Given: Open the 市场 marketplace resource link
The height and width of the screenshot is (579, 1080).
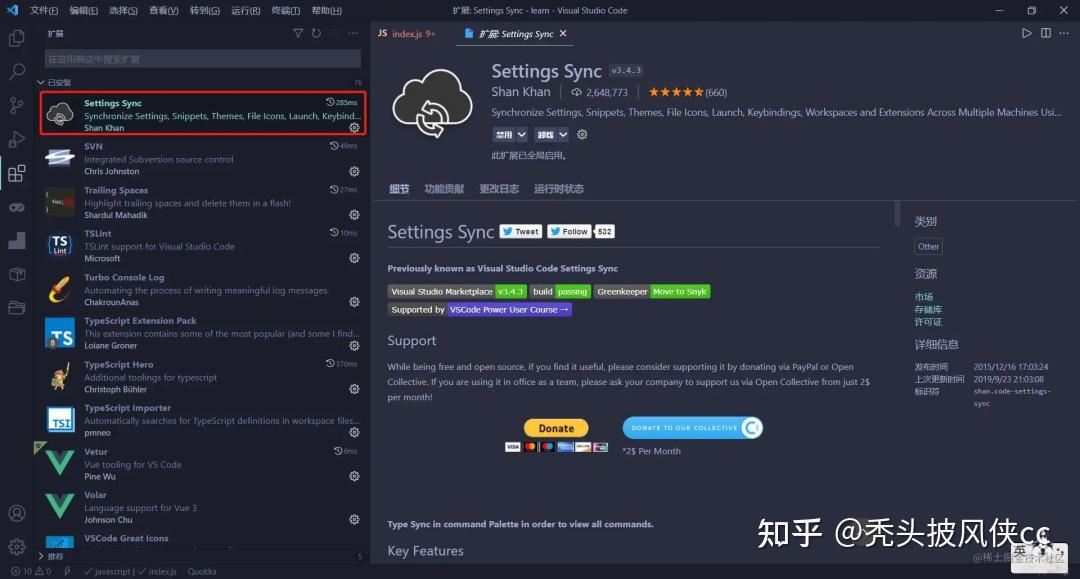Looking at the screenshot, I should pyautogui.click(x=924, y=297).
